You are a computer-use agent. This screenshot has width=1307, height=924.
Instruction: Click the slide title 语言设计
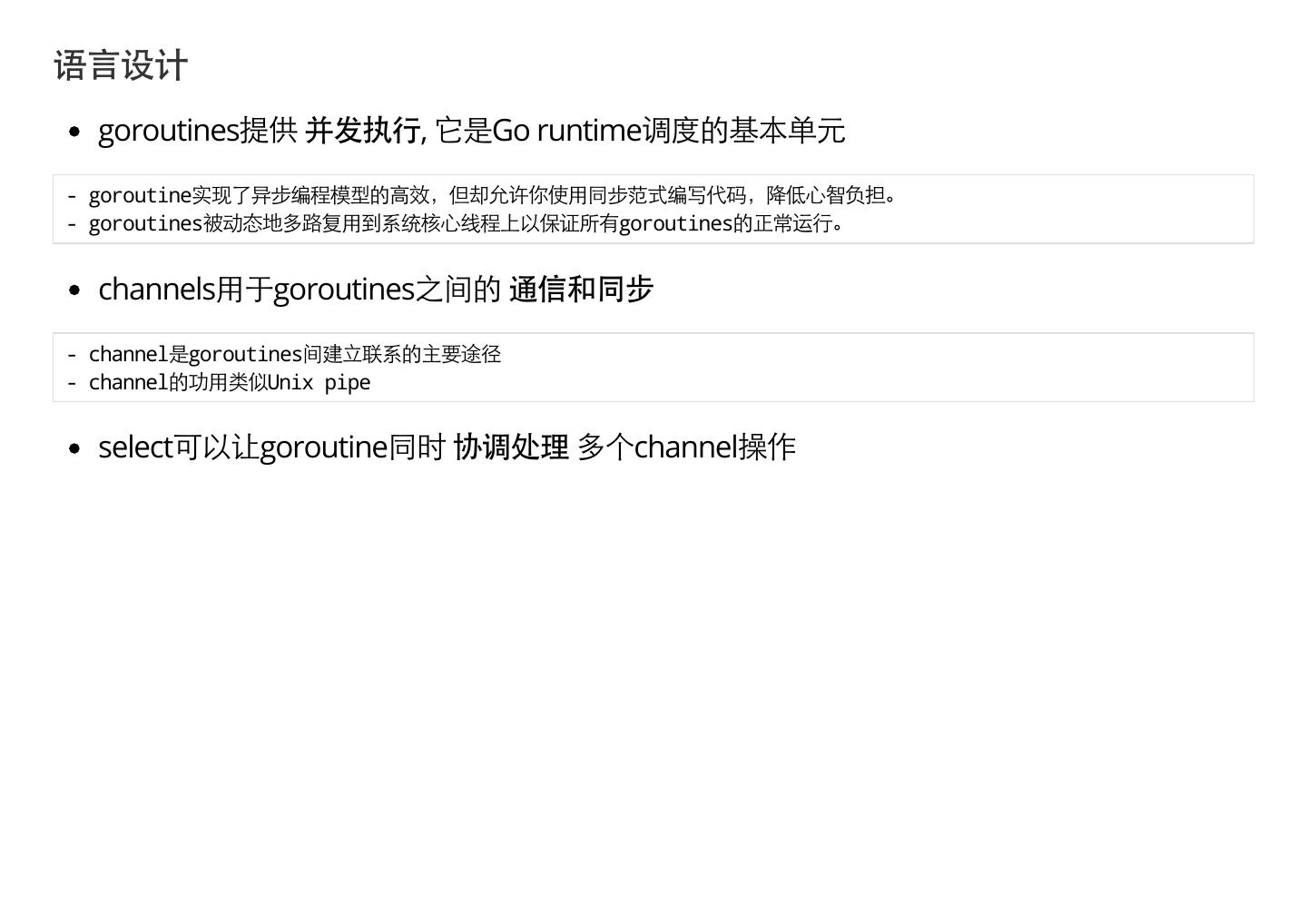[x=121, y=66]
